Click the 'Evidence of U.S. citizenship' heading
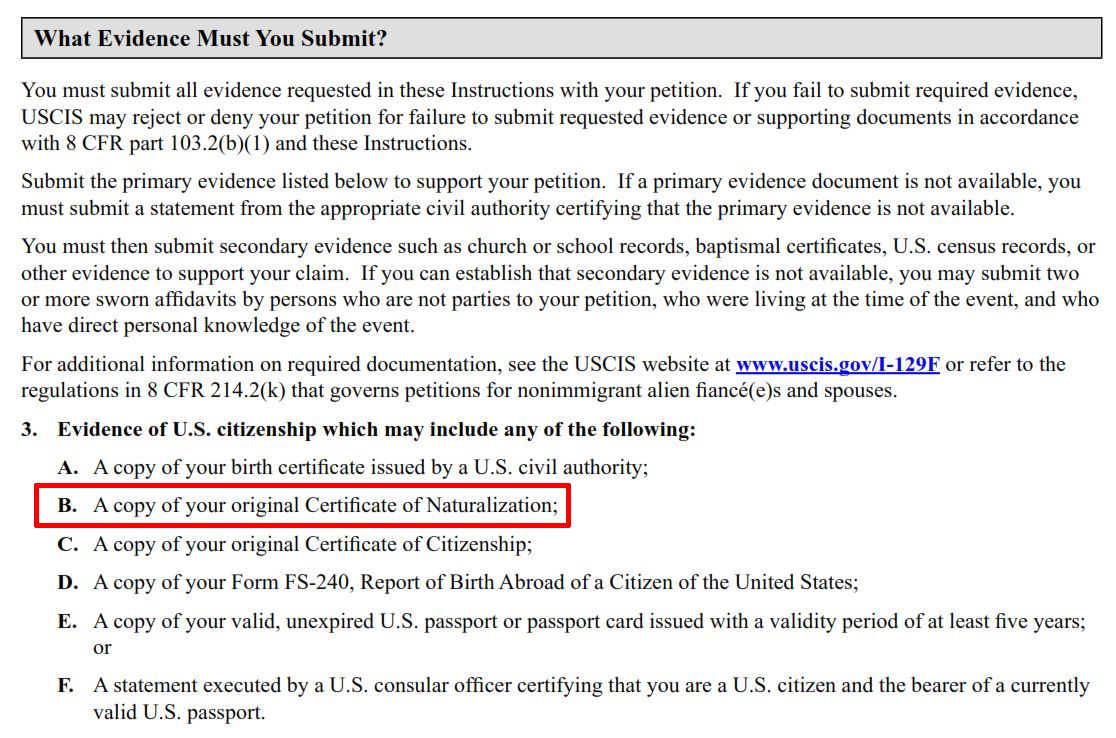This screenshot has height=738, width=1116. click(377, 430)
